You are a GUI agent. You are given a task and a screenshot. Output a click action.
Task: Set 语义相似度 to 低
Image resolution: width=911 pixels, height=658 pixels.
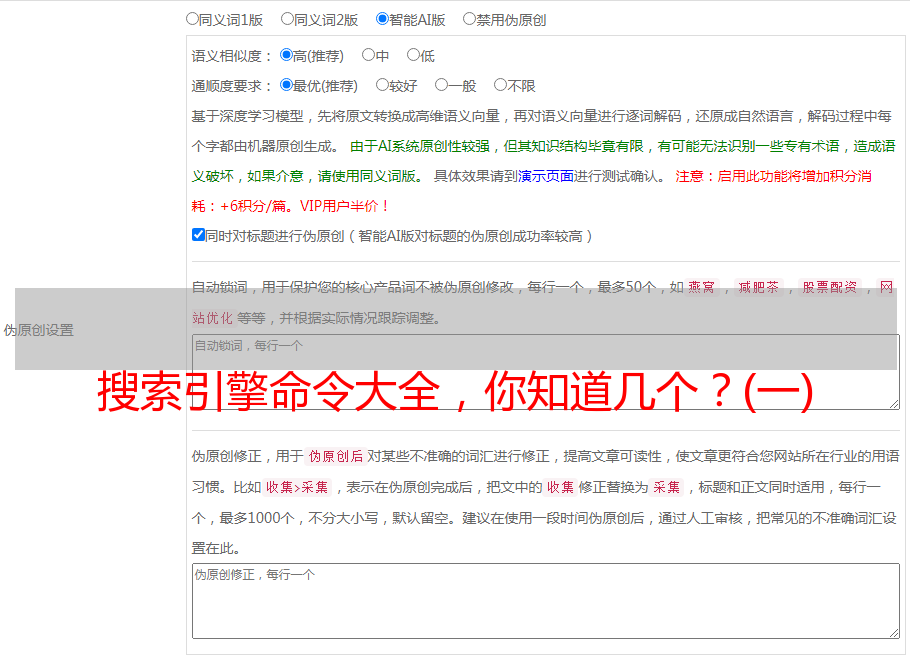click(413, 55)
